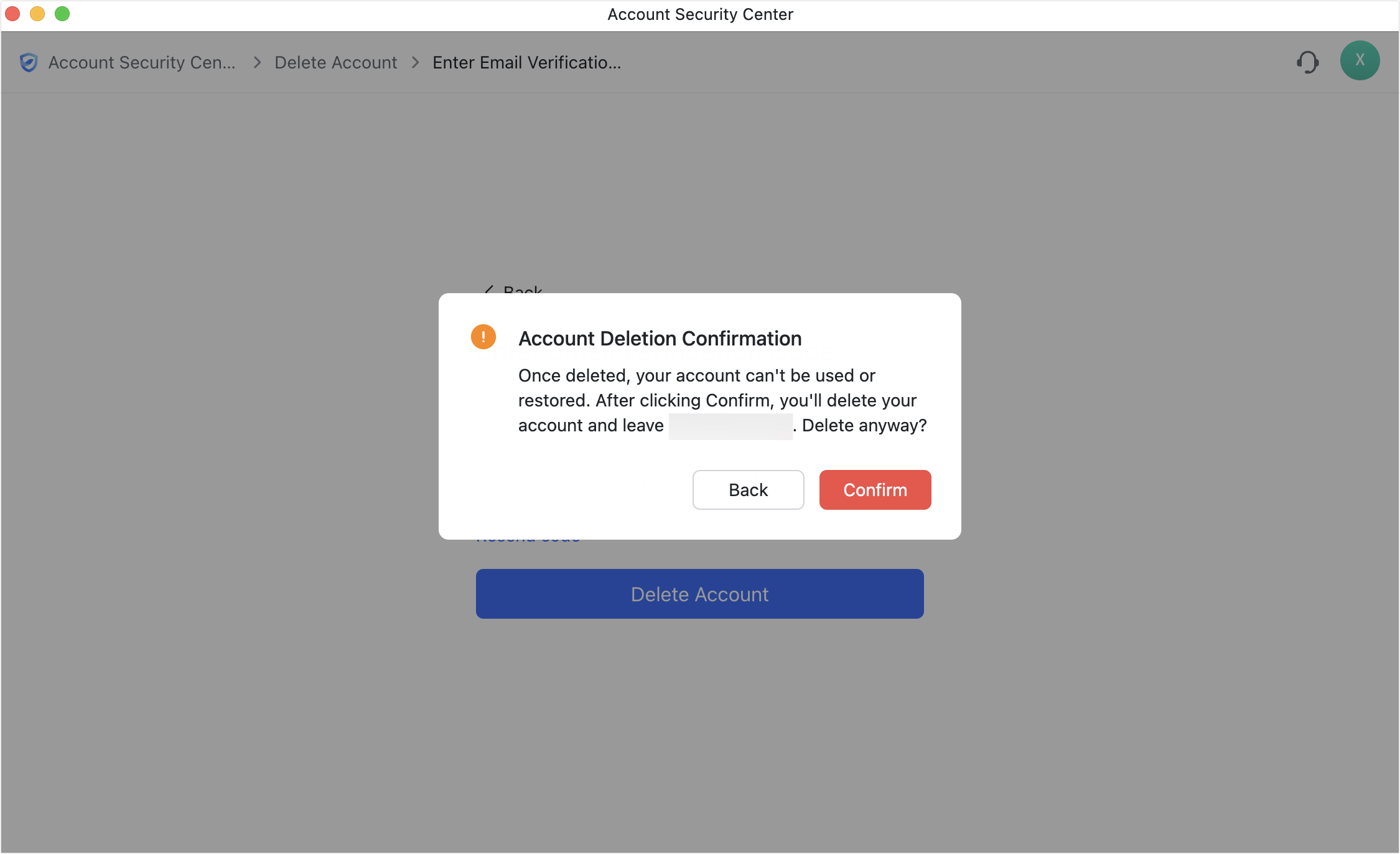Go to Account Security Center breadcrumb
This screenshot has width=1400, height=854.
[x=142, y=62]
